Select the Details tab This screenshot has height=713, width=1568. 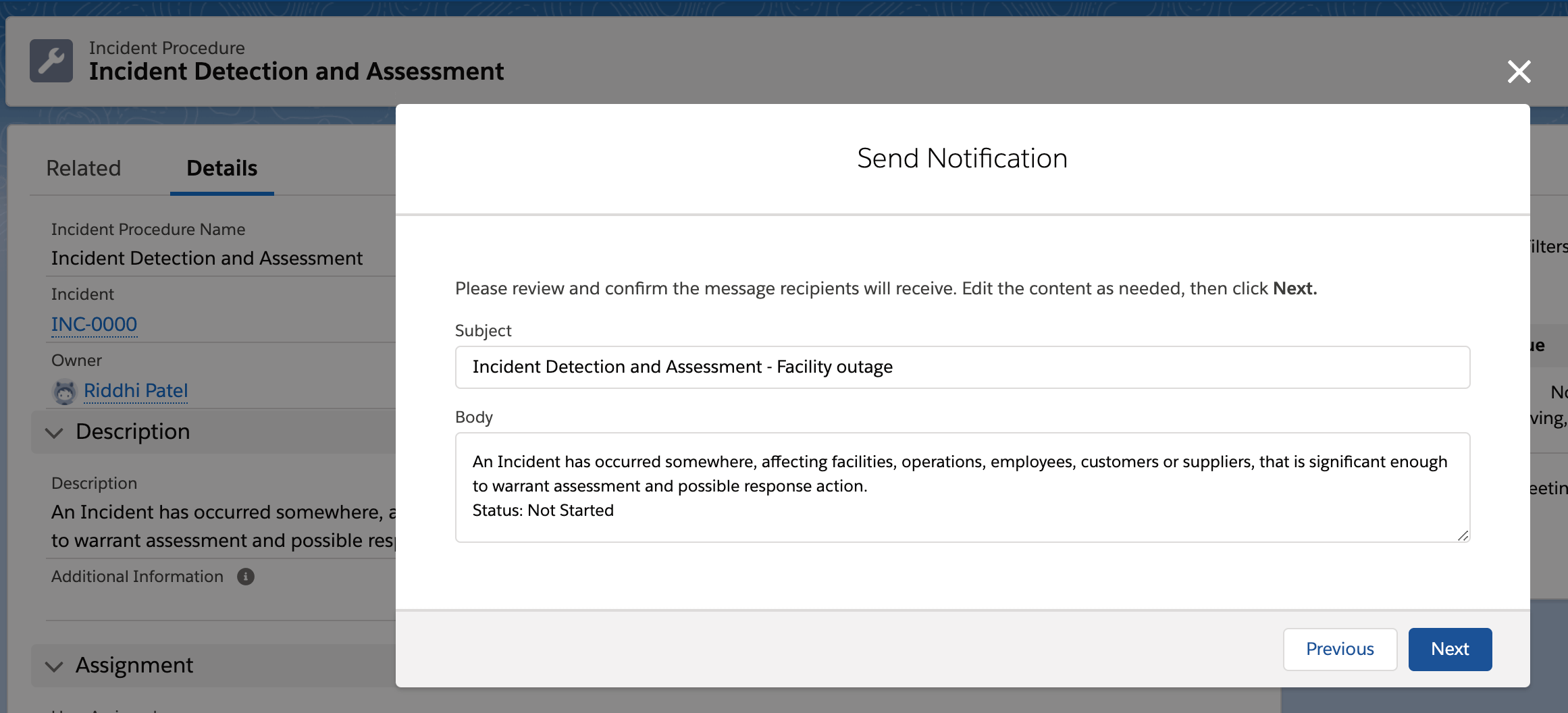[x=221, y=168]
